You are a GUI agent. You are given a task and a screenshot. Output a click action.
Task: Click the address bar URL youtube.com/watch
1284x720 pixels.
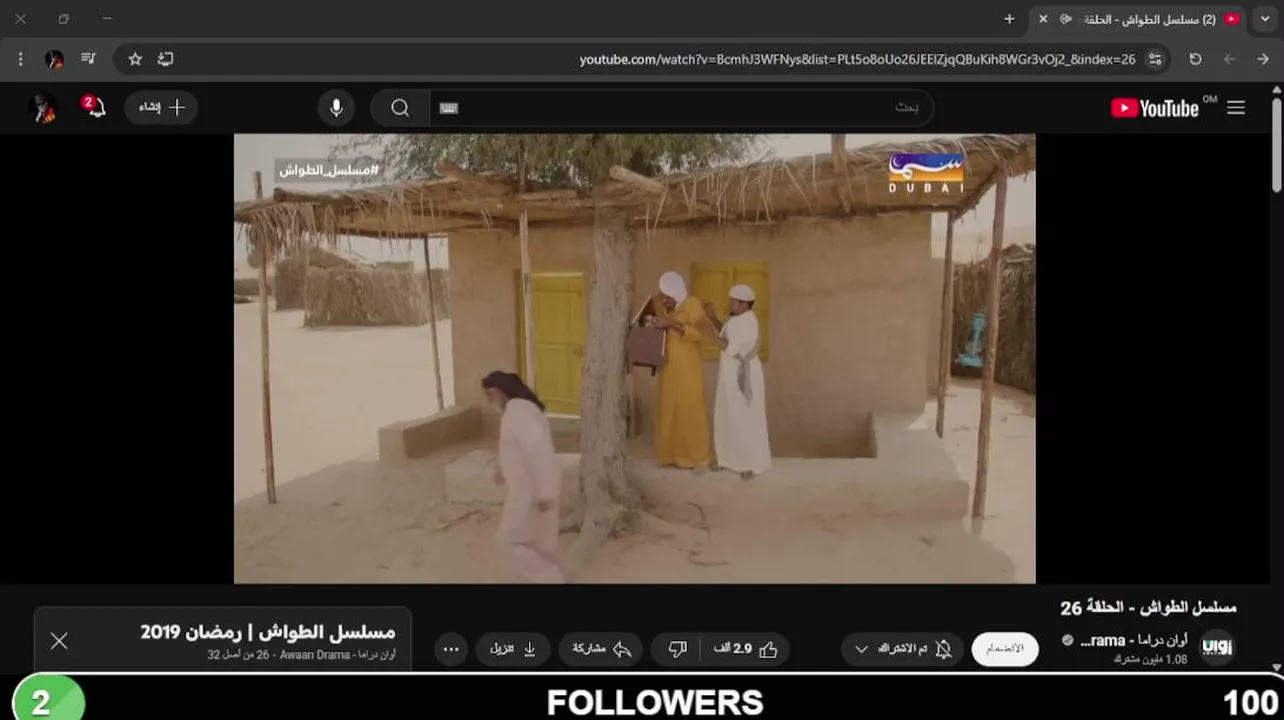(x=857, y=59)
